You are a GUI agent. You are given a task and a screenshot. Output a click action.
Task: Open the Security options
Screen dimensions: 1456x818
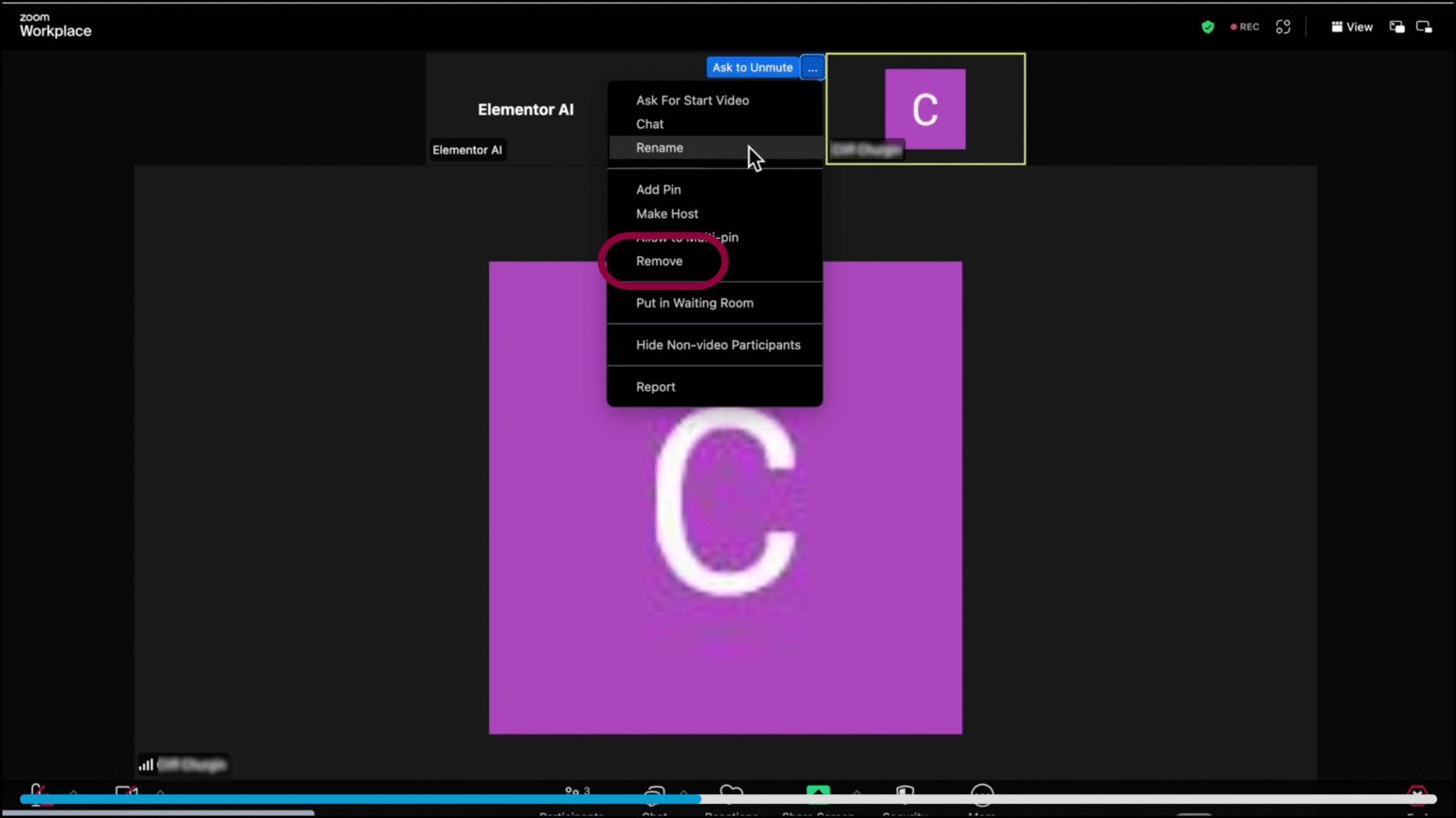[x=903, y=796]
